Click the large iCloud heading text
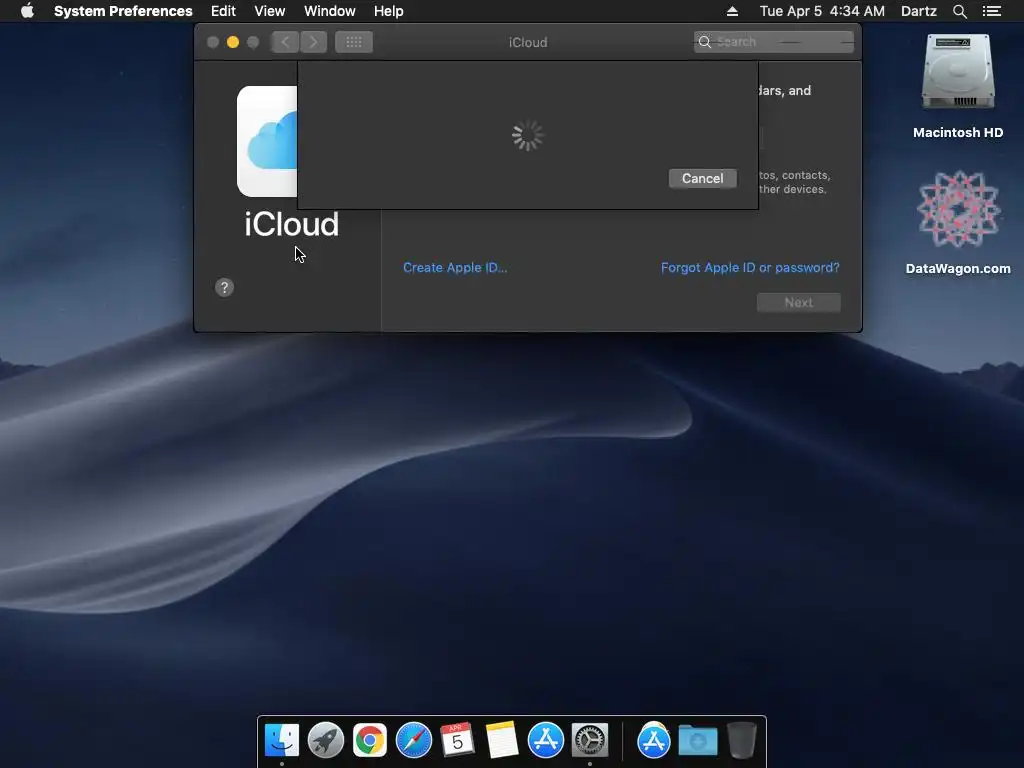The image size is (1024, 768). click(x=291, y=224)
